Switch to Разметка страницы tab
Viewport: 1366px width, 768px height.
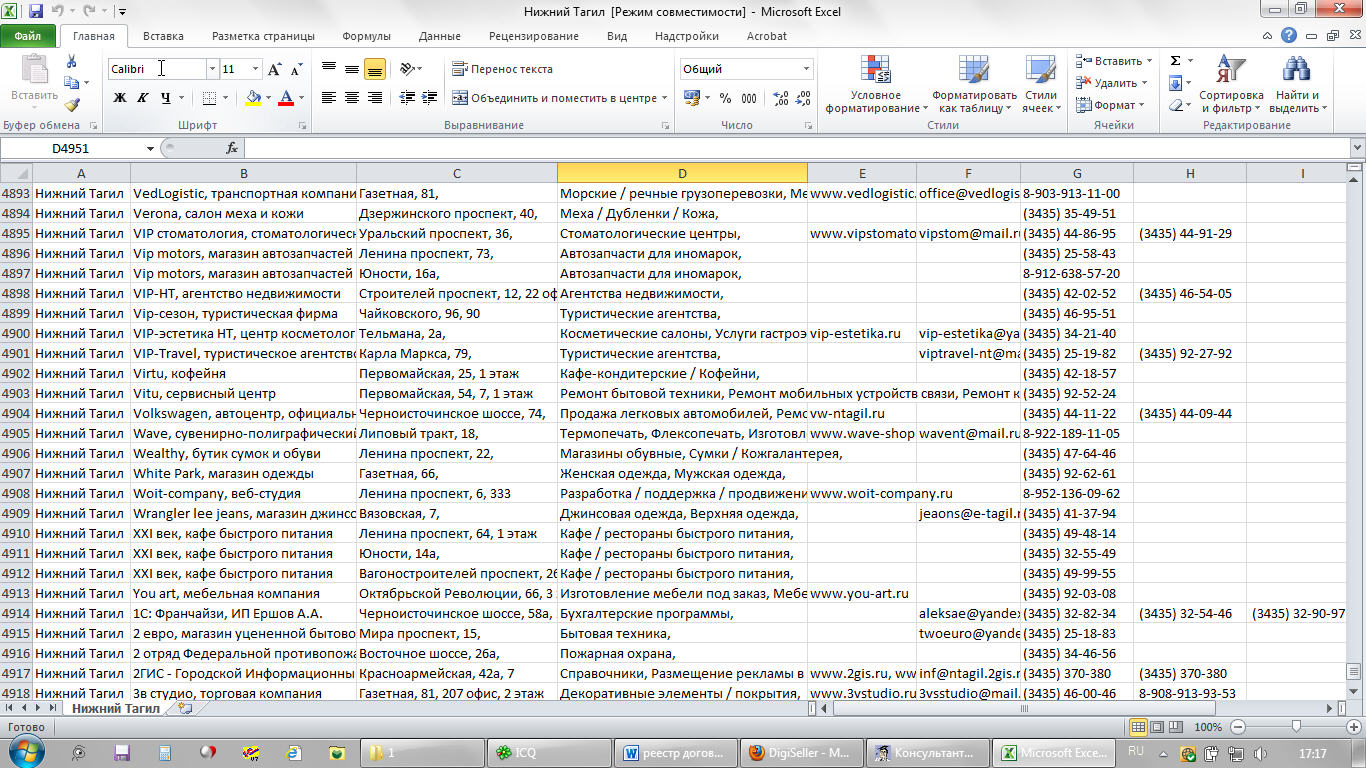263,36
